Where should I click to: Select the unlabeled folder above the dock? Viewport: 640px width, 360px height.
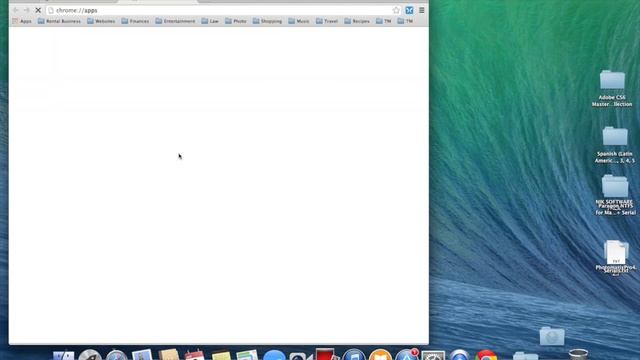tap(552, 336)
